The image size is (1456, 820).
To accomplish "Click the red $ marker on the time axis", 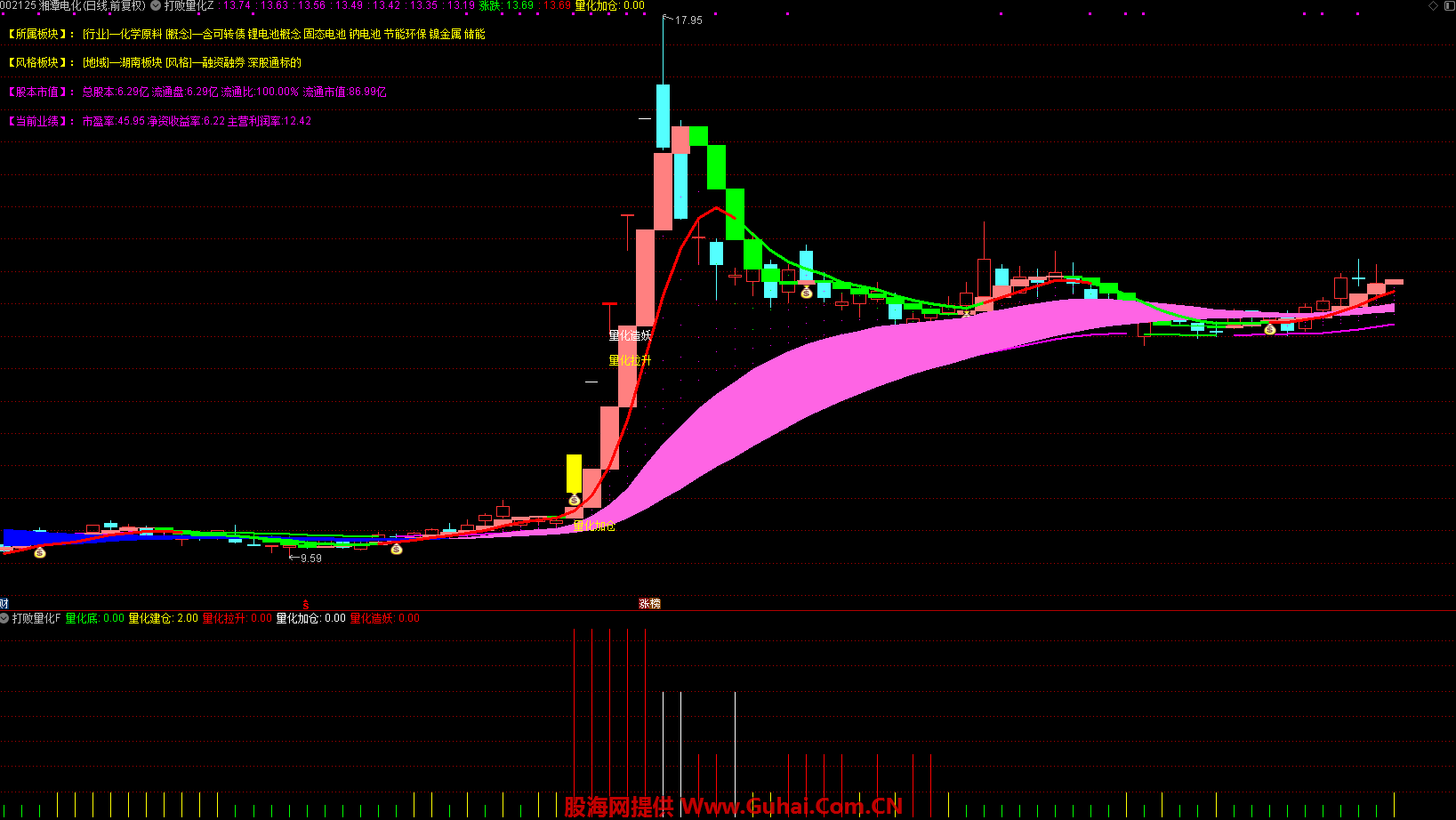I will [306, 604].
